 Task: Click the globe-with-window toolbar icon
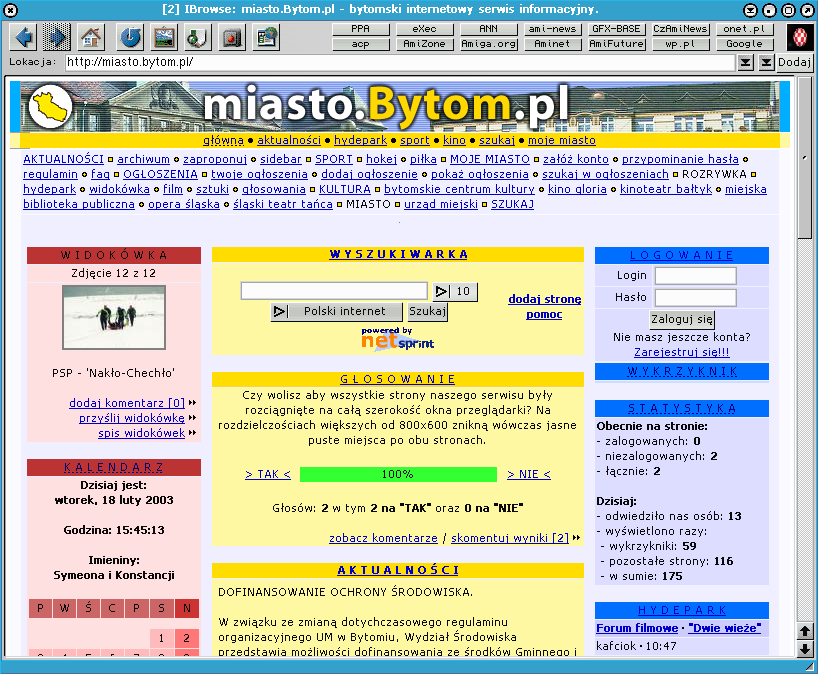pyautogui.click(x=267, y=37)
